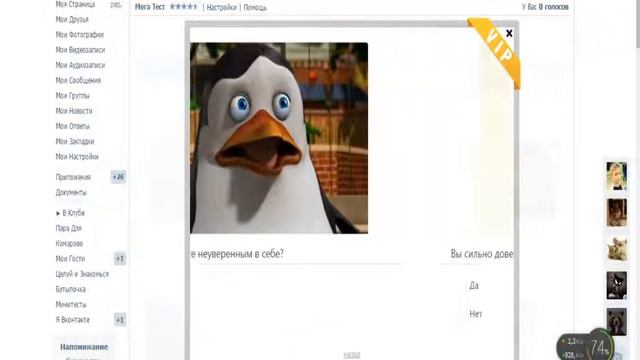Open Минитесты in the sidebar

tap(71, 304)
